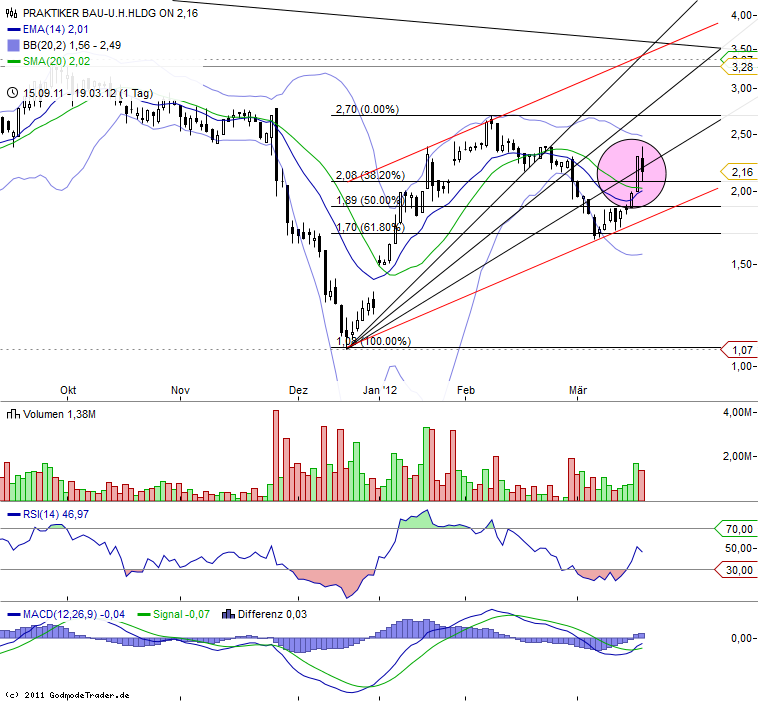Click the Dez month label on time axis
Image resolution: width=758 pixels, height=701 pixels.
point(298,390)
